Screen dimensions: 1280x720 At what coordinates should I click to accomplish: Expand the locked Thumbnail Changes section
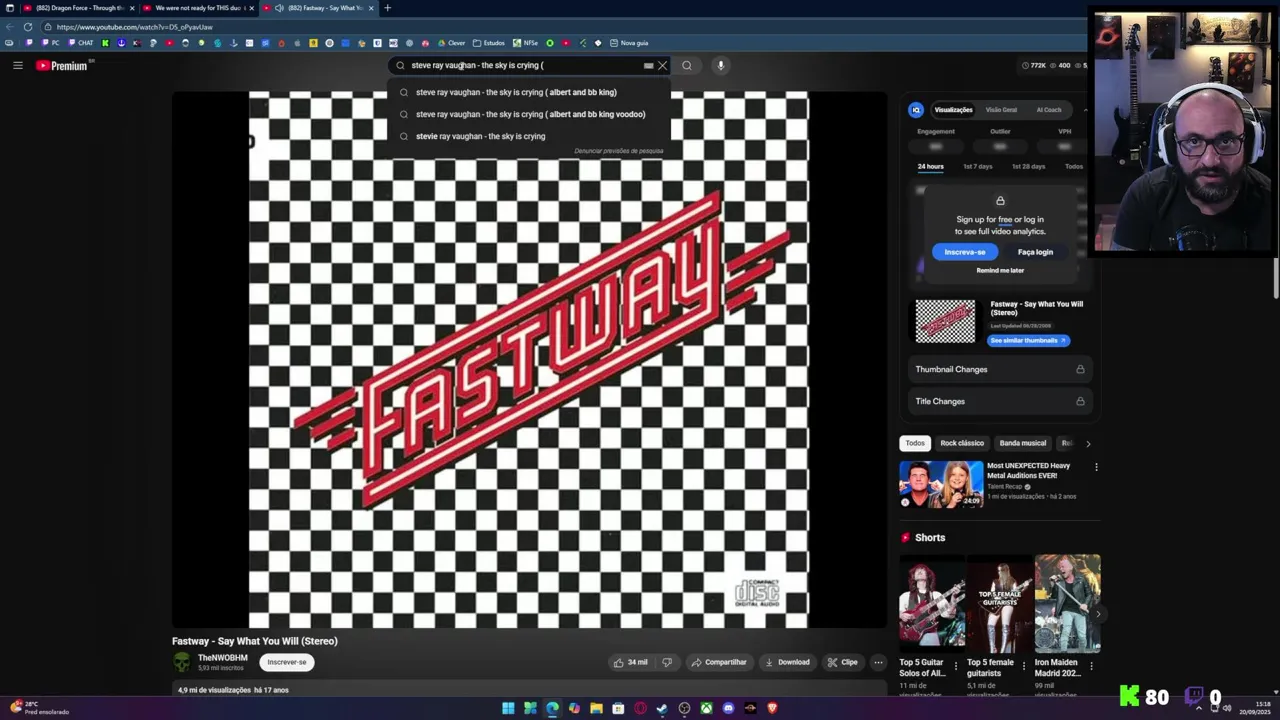pos(1000,369)
